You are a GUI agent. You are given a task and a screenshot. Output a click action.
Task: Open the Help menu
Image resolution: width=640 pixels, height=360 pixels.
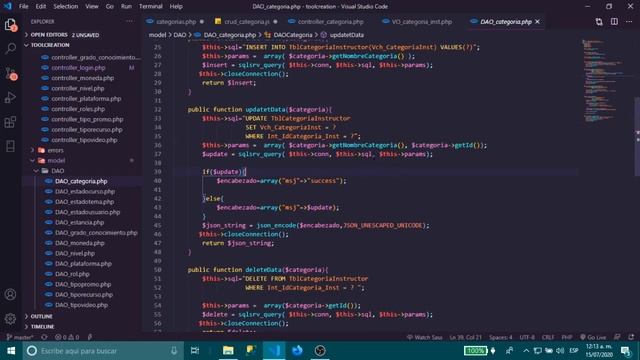coord(176,7)
